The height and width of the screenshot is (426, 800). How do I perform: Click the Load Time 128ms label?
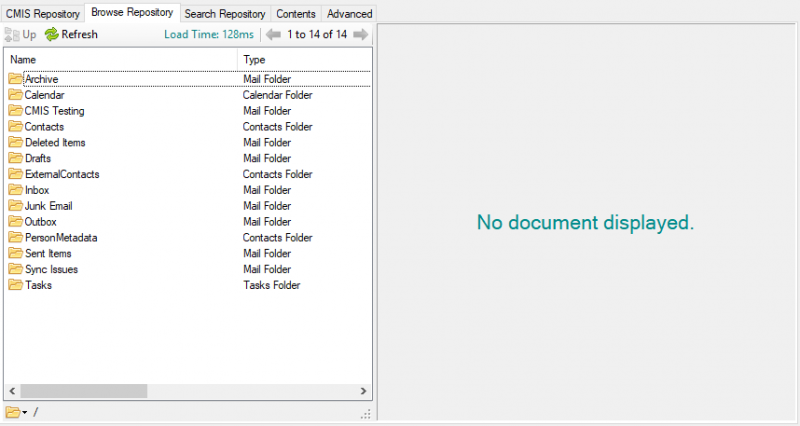(209, 35)
